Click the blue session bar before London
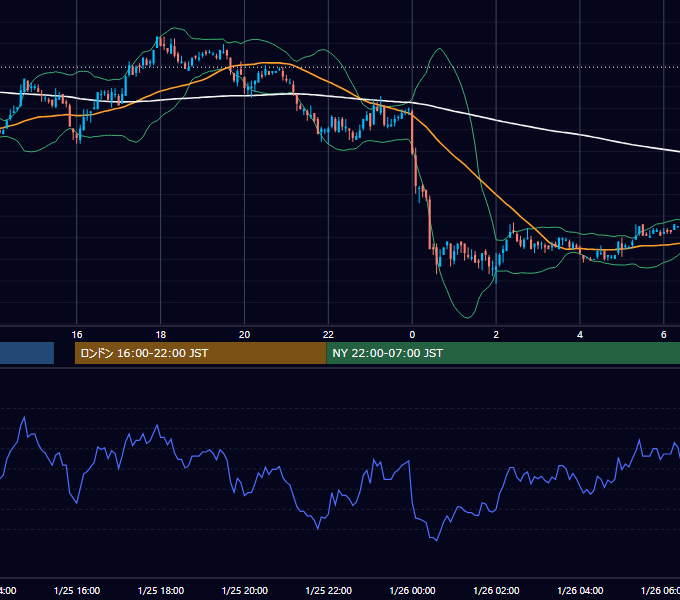This screenshot has height=600, width=680. pyautogui.click(x=27, y=353)
